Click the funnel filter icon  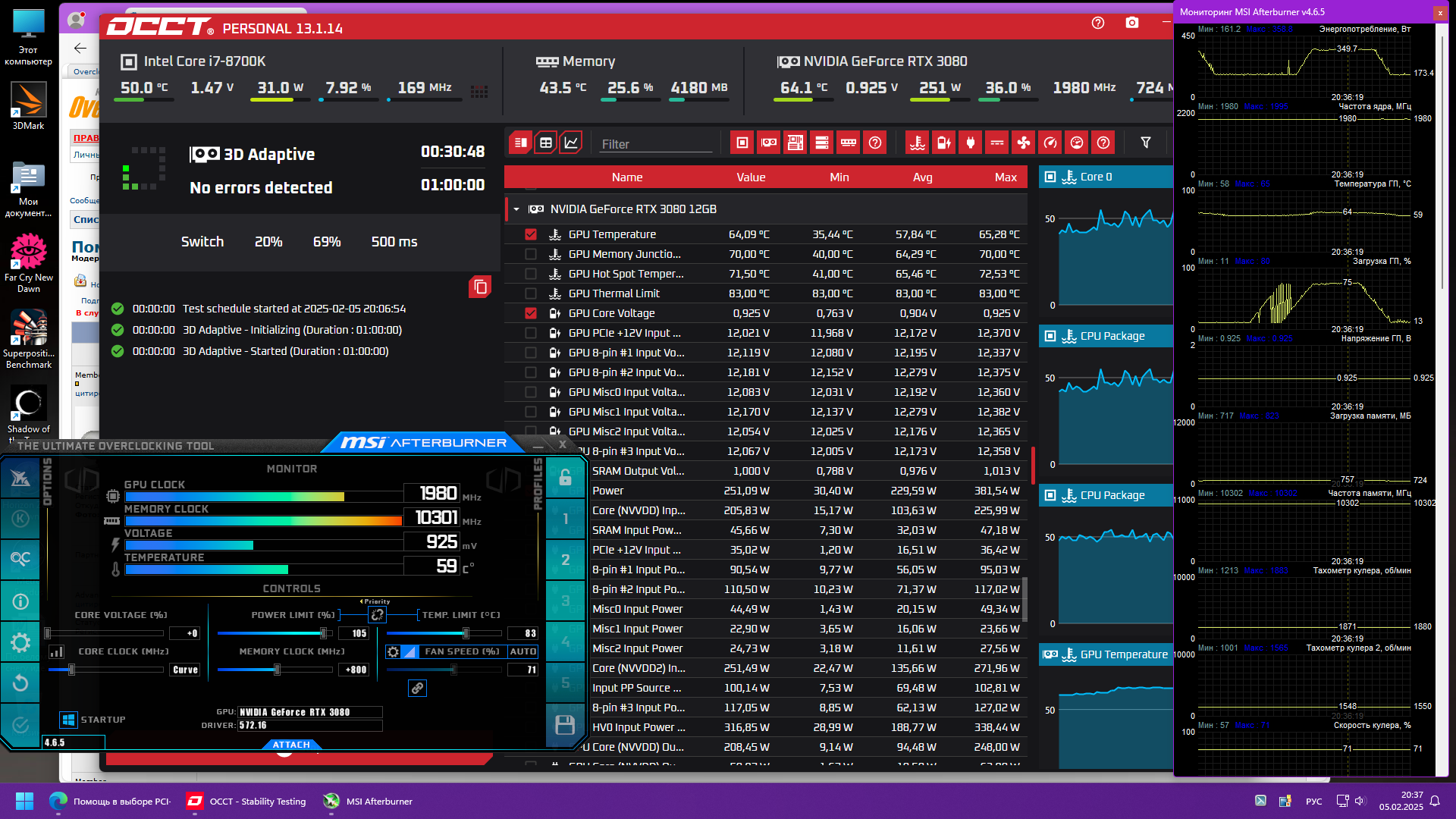coord(1146,143)
